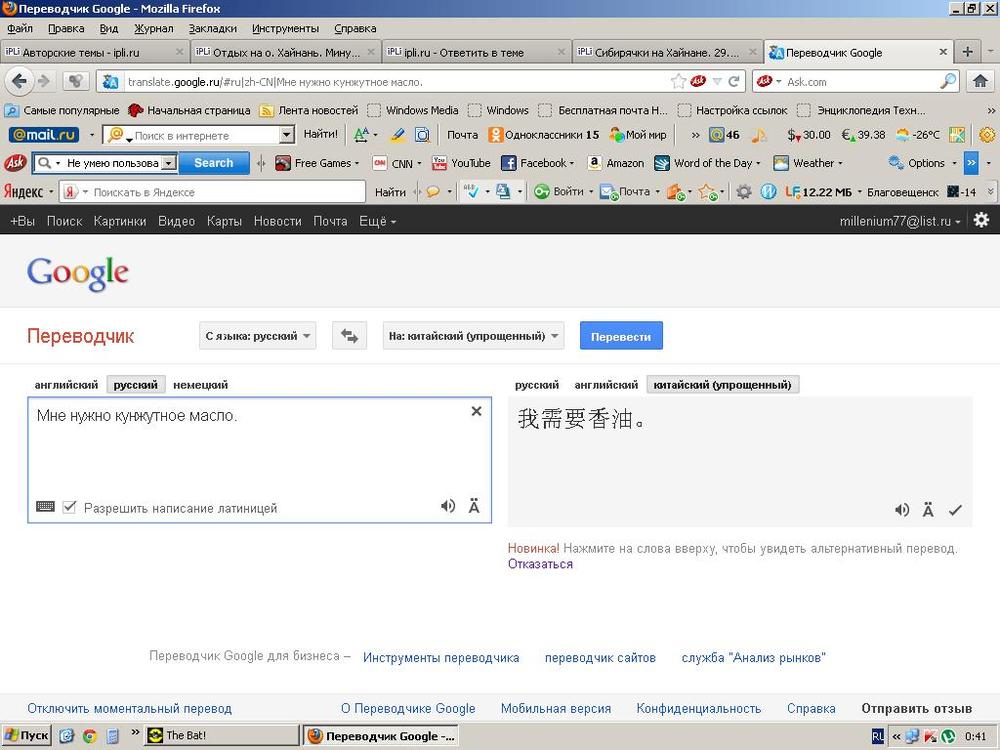Open the Закладки menu
Viewport: 1000px width, 750px height.
click(x=212, y=28)
